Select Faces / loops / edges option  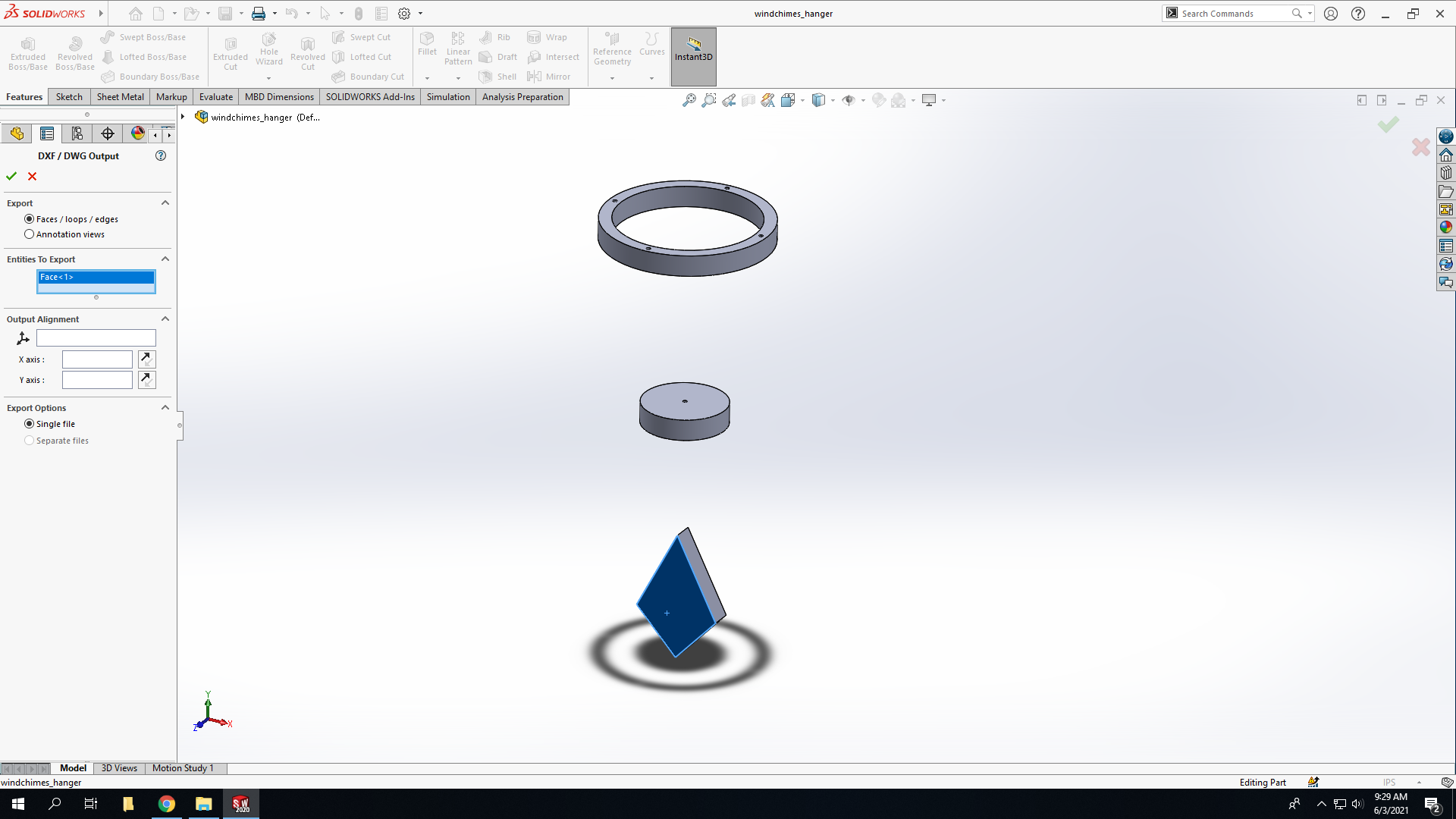(x=30, y=219)
